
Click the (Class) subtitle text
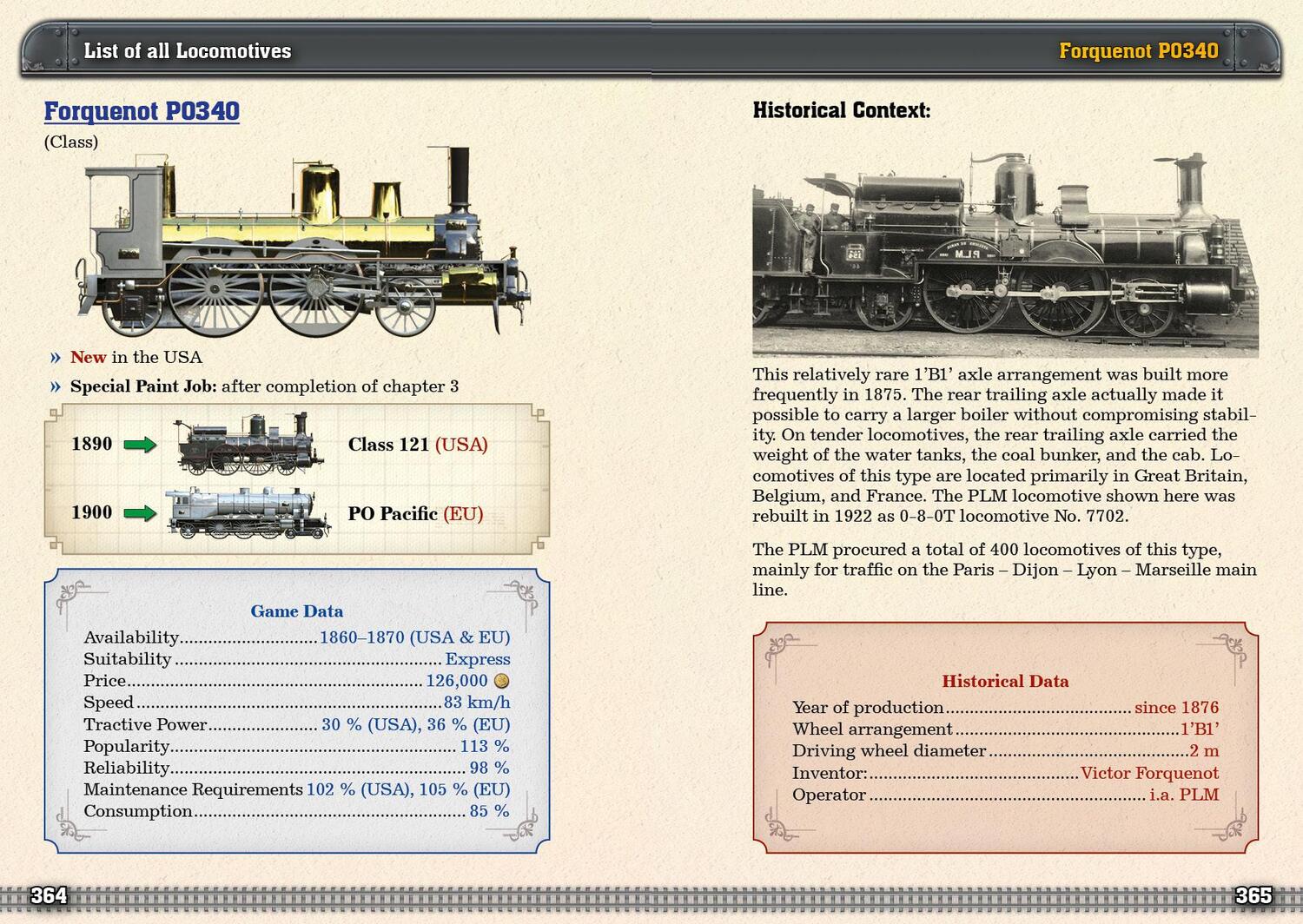click(71, 142)
